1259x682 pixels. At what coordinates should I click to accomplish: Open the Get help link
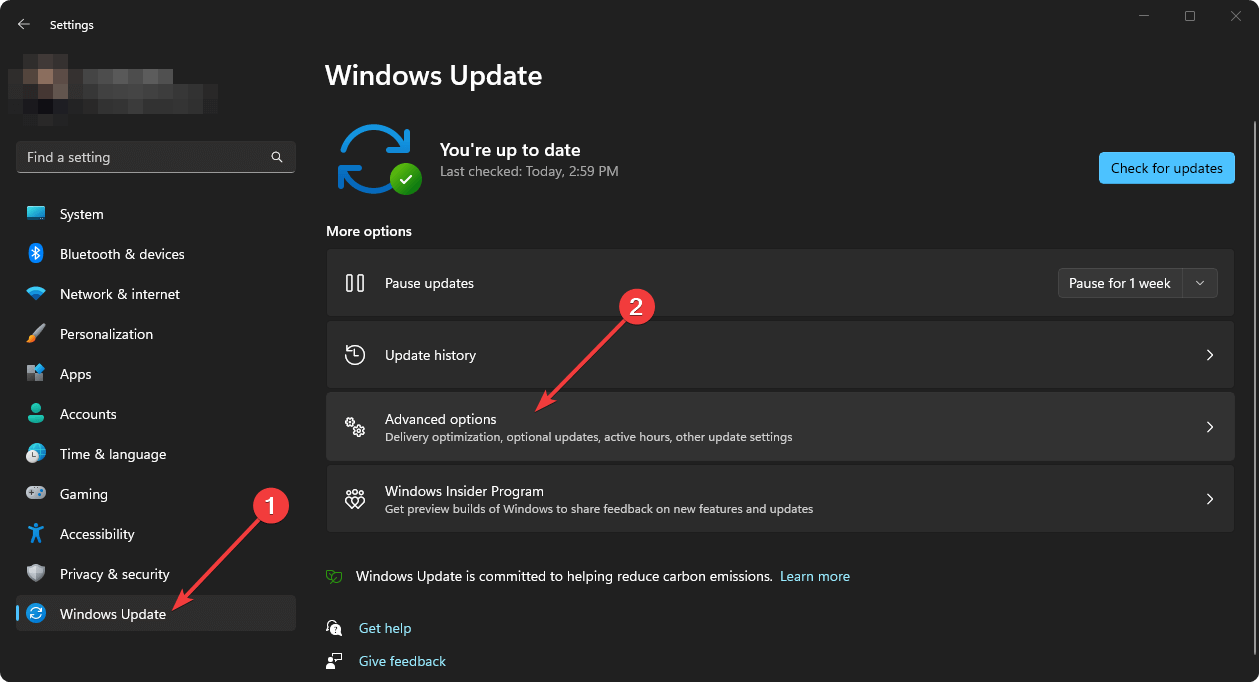pos(385,628)
